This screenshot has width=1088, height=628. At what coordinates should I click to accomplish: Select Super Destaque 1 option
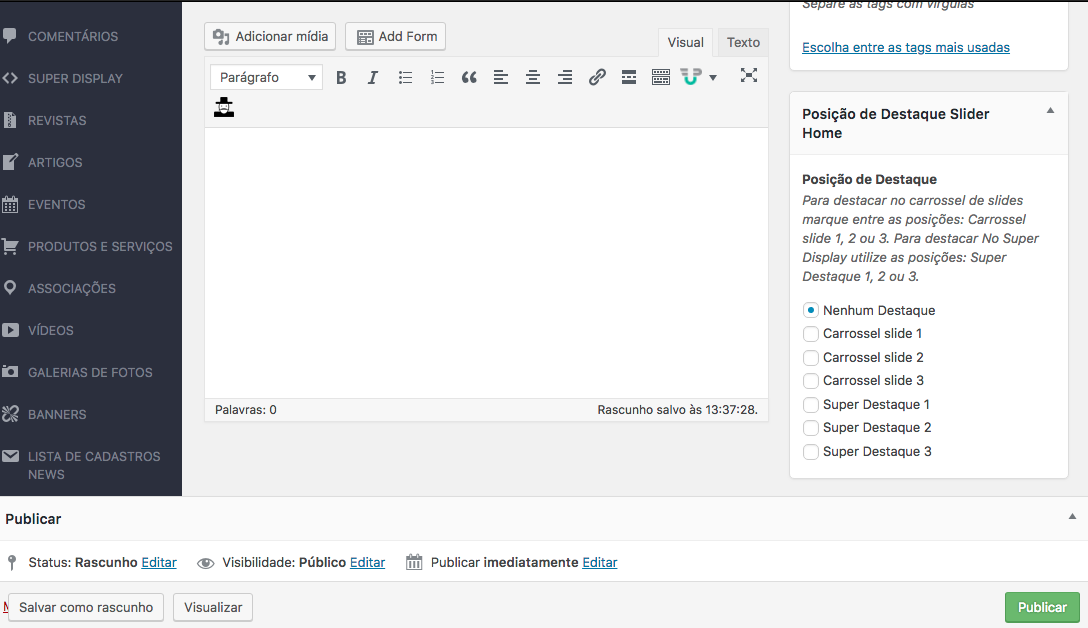[810, 405]
